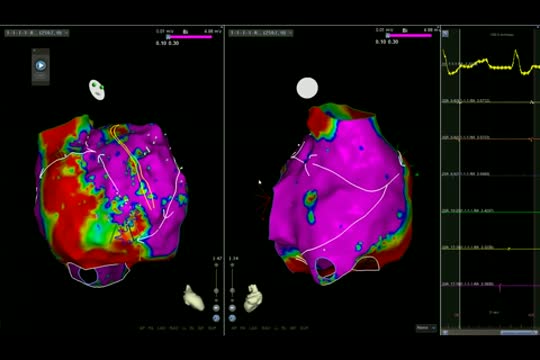Click top end of right zoom slider

[232, 265]
